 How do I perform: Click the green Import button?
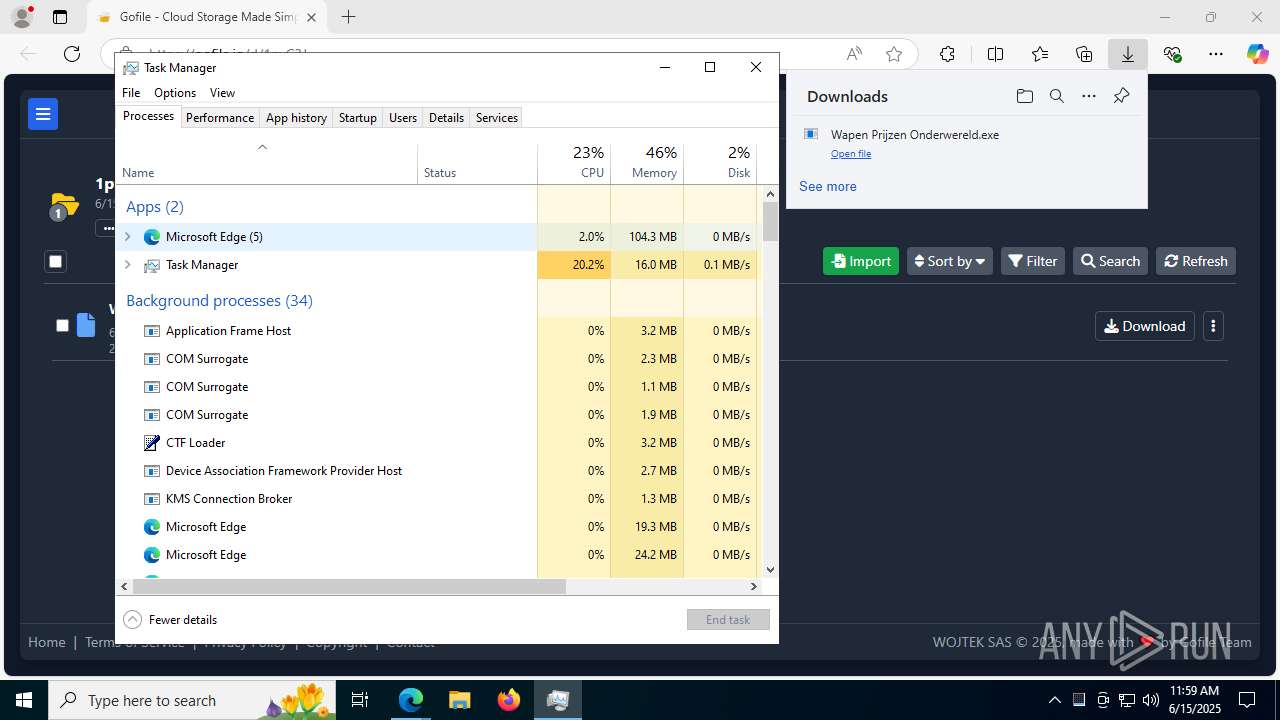(x=861, y=261)
